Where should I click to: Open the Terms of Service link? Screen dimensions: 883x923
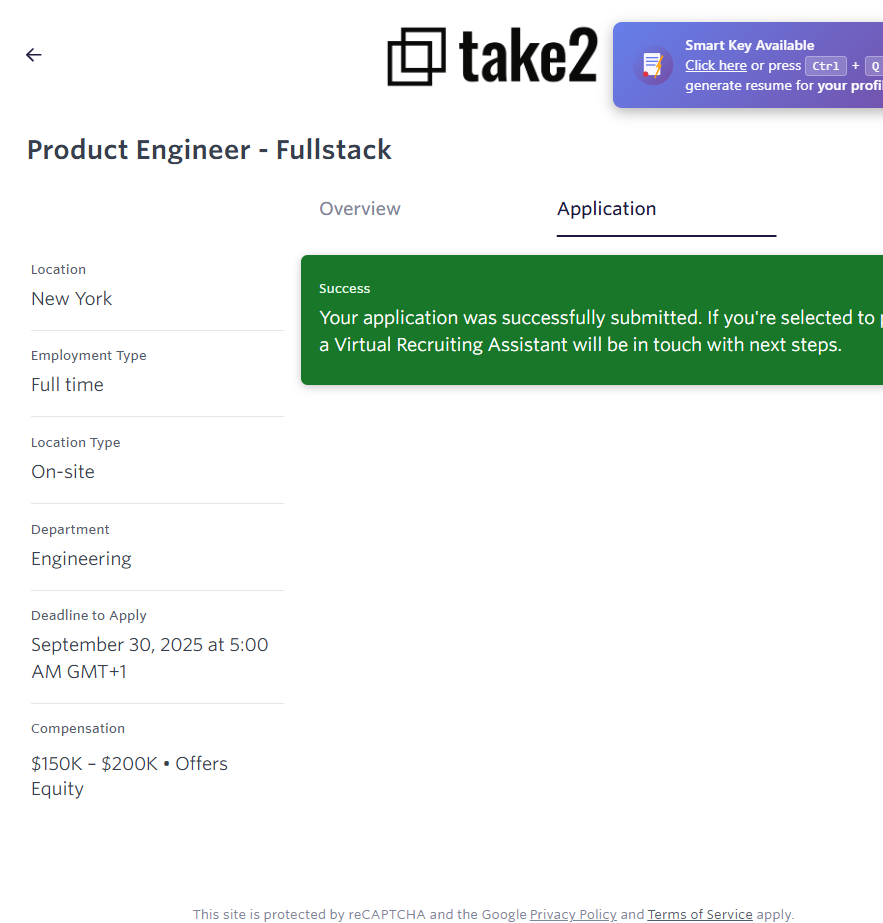[700, 914]
